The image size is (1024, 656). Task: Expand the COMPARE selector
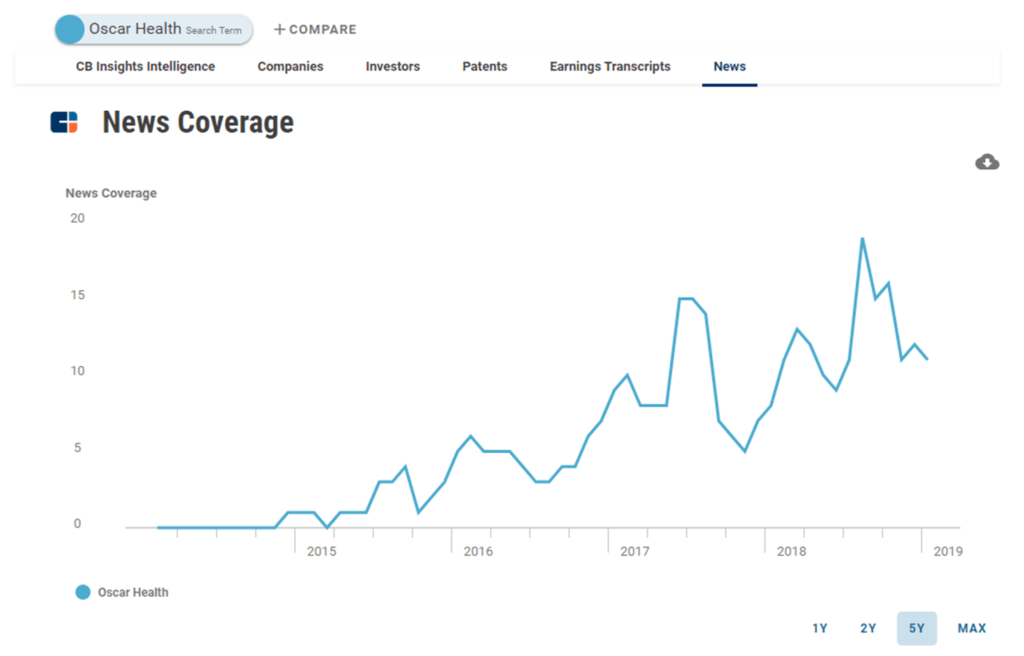tap(314, 29)
